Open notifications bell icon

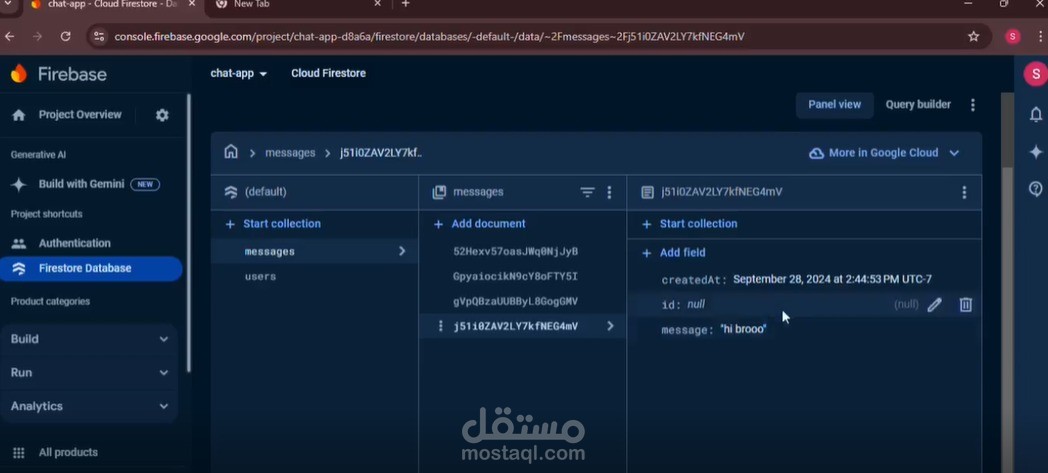tap(1036, 114)
